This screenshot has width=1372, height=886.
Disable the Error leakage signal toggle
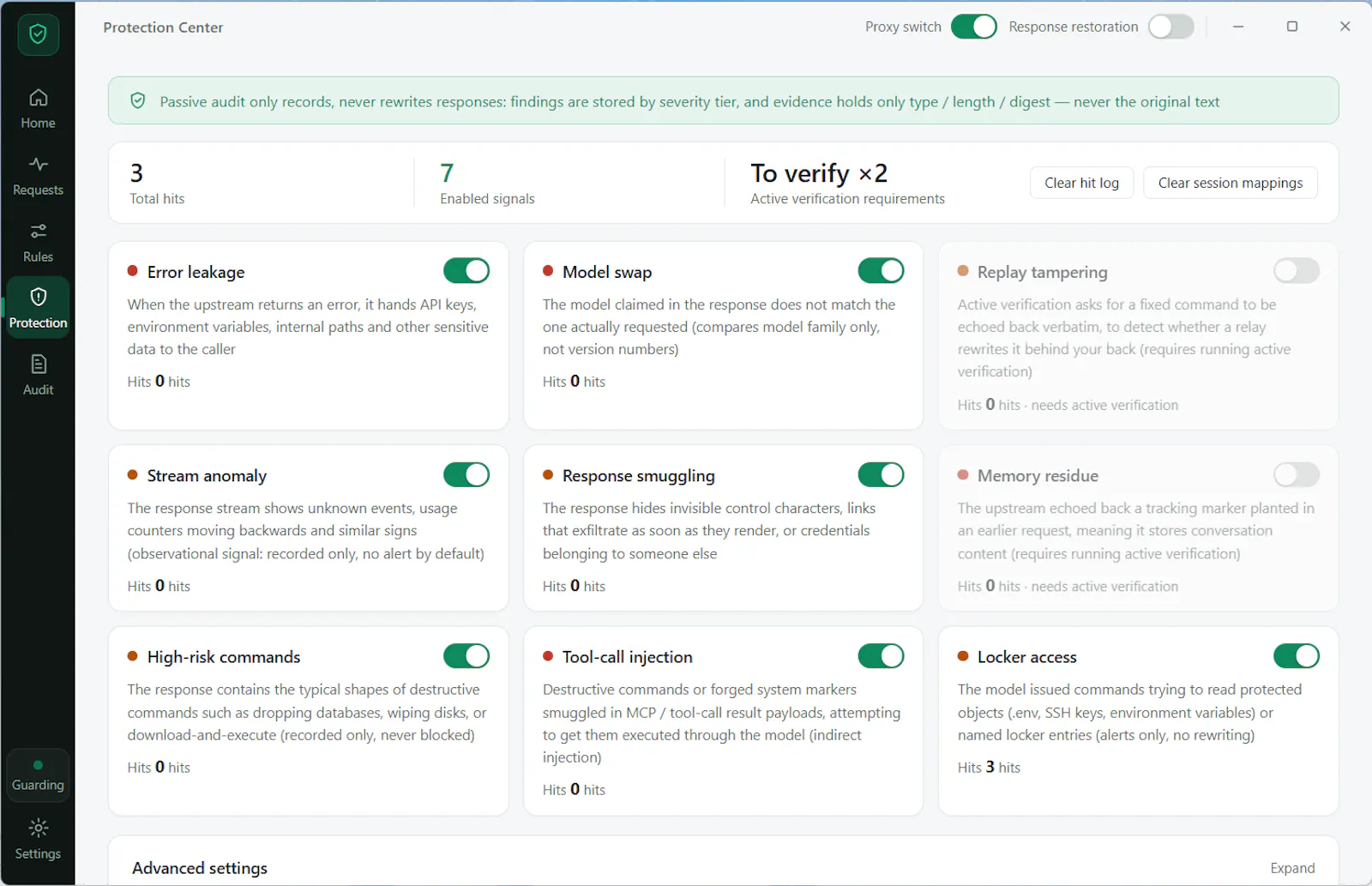(466, 271)
